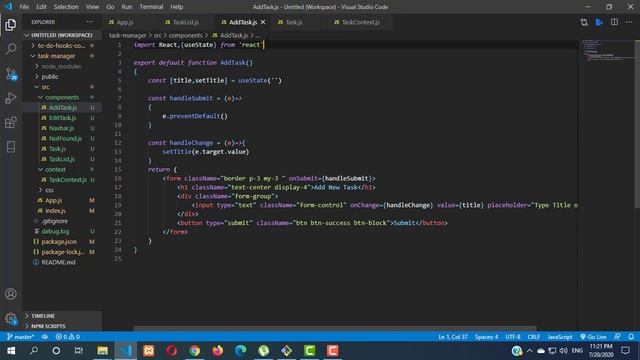Collapse the components folder
This screenshot has height=360, width=640.
[62, 97]
